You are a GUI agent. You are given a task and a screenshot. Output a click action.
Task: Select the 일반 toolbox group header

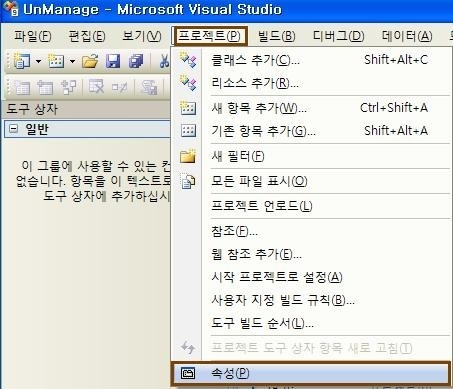point(87,129)
